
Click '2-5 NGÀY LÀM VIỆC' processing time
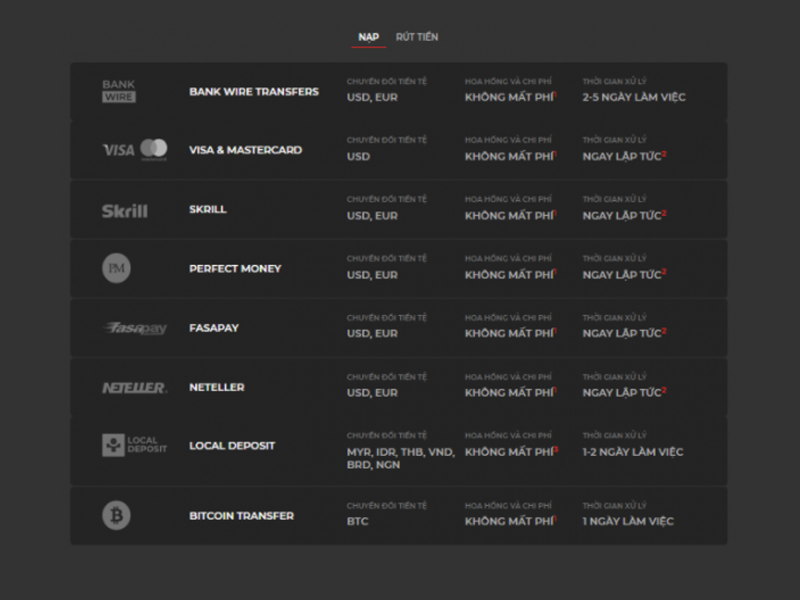634,97
